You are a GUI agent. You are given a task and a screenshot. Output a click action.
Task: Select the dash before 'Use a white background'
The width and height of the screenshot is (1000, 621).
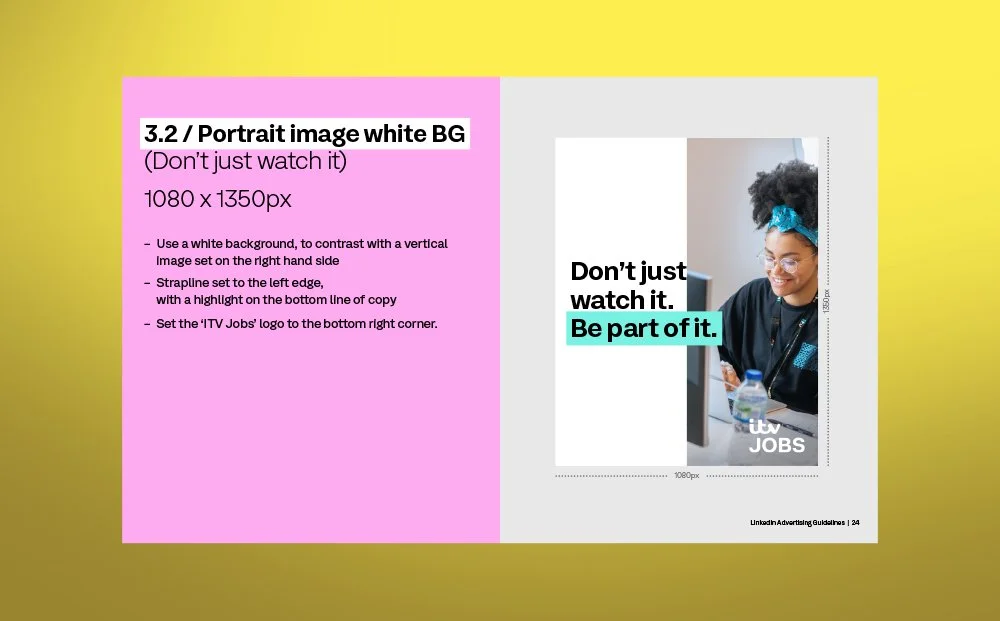coord(147,243)
